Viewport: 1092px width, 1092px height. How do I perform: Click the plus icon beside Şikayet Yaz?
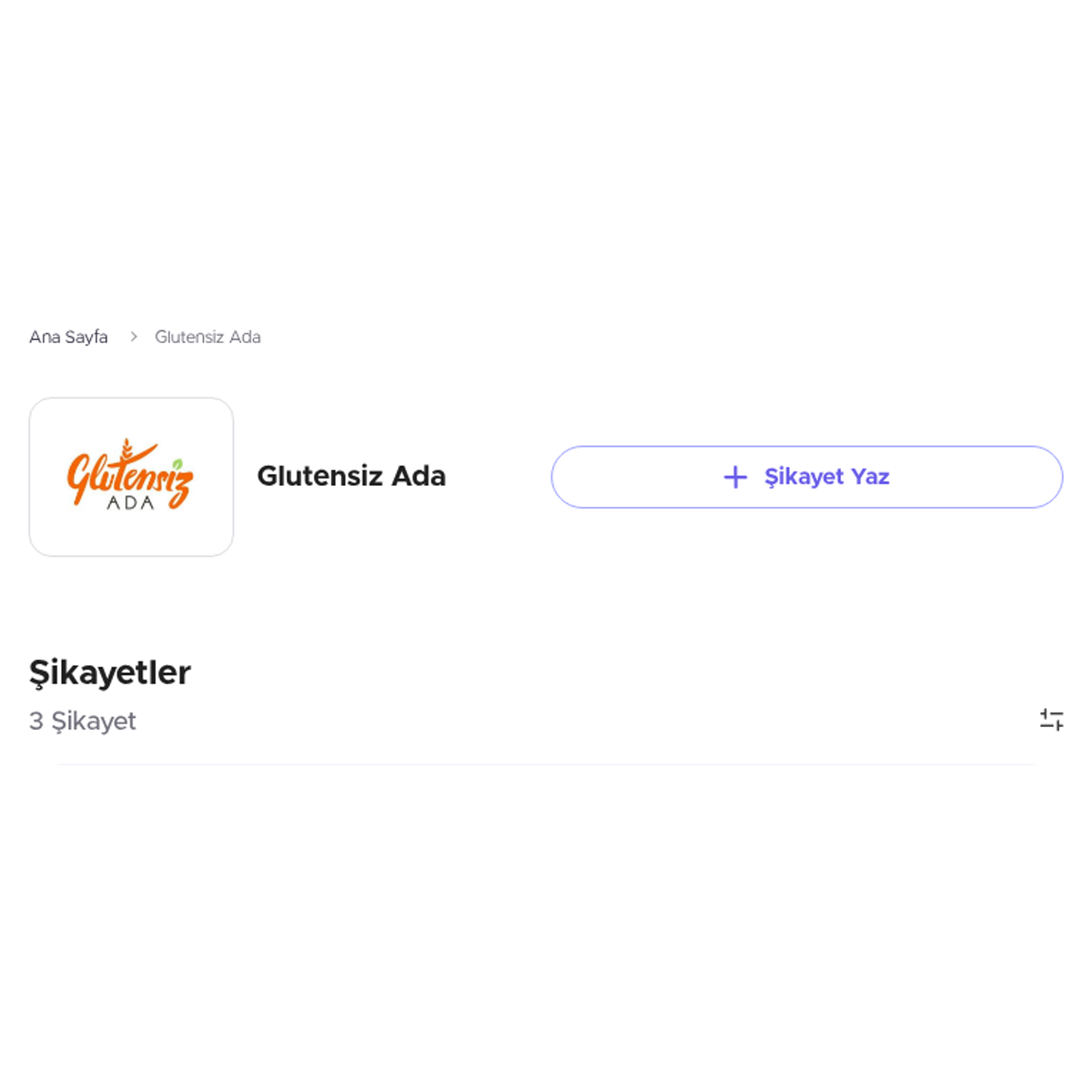pyautogui.click(x=735, y=477)
